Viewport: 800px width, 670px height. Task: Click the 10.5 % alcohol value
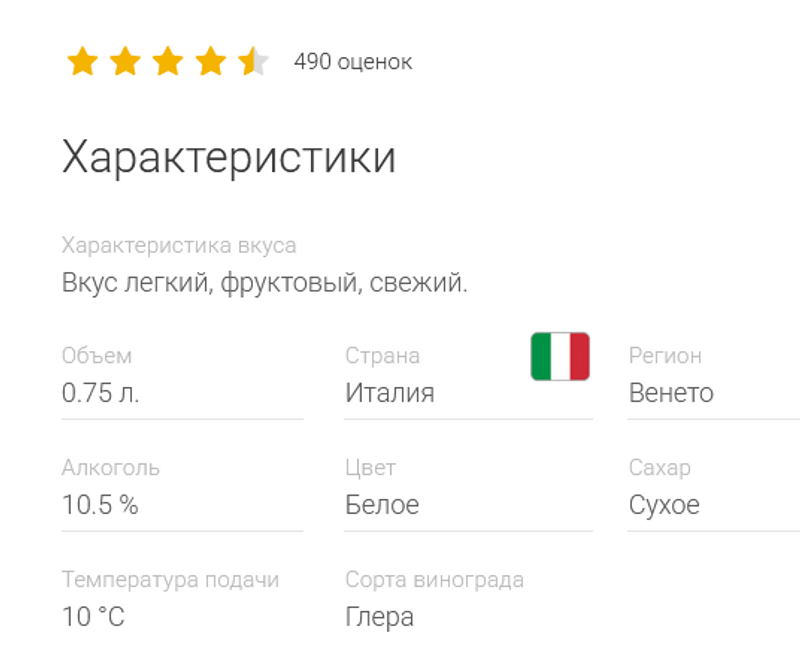(100, 505)
